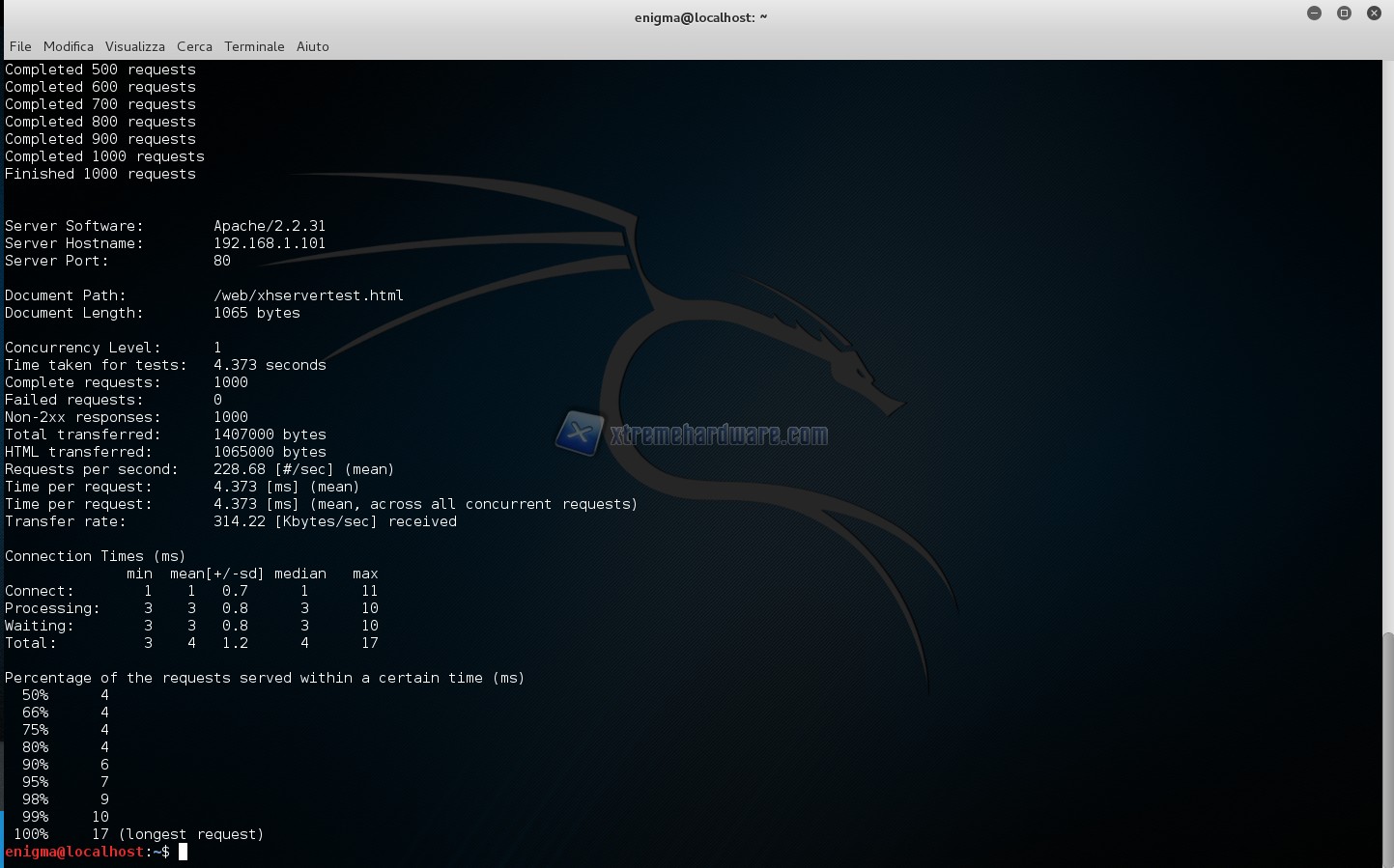This screenshot has height=868, width=1394.
Task: Open the Terminale menu
Action: pyautogui.click(x=254, y=46)
